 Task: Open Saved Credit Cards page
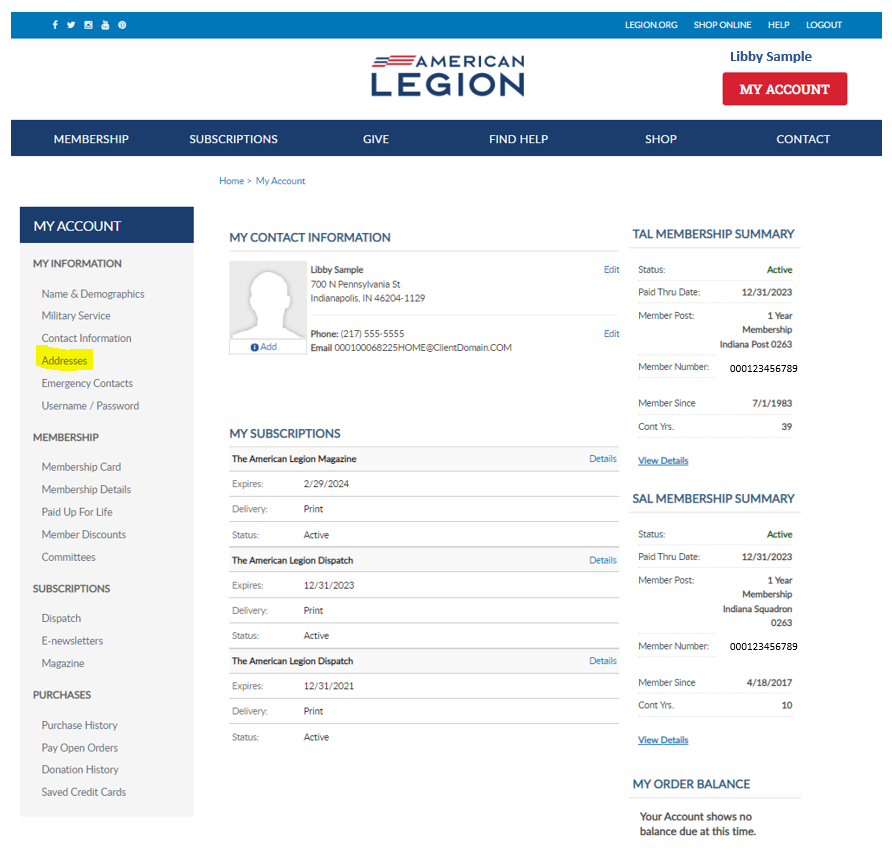83,792
